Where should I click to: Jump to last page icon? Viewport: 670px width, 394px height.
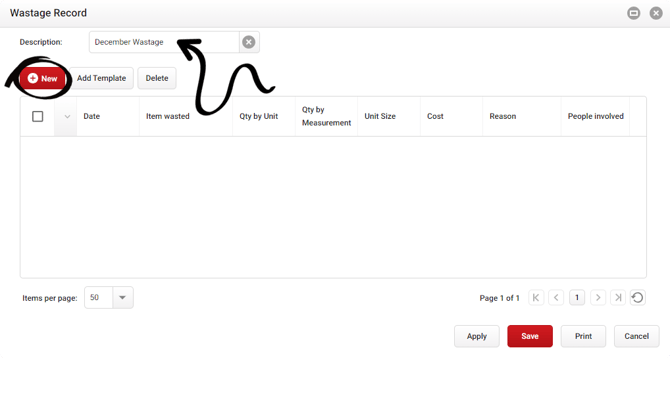click(x=618, y=297)
